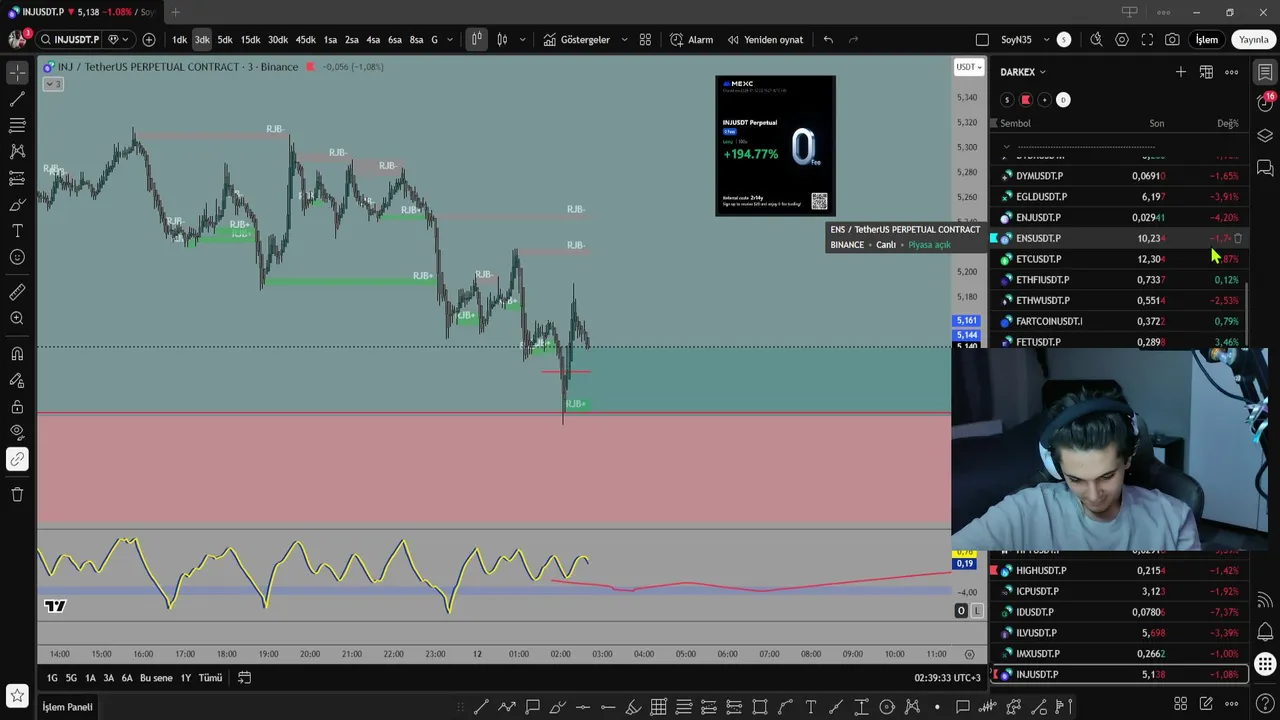The width and height of the screenshot is (1280, 720).
Task: Select the trend line drawing tool
Action: pos(17,99)
